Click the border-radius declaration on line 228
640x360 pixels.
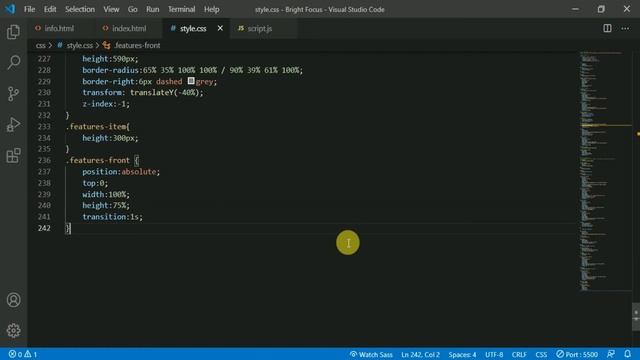point(193,70)
